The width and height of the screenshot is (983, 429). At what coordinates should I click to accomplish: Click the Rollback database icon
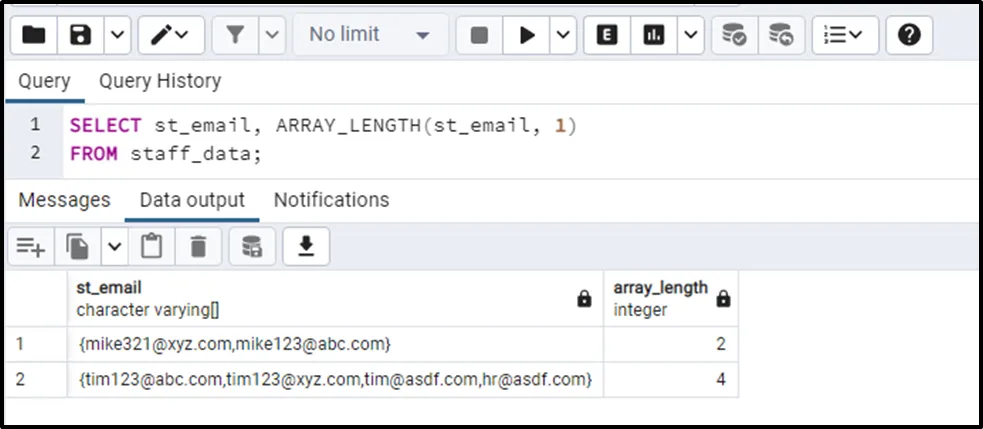[x=781, y=36]
